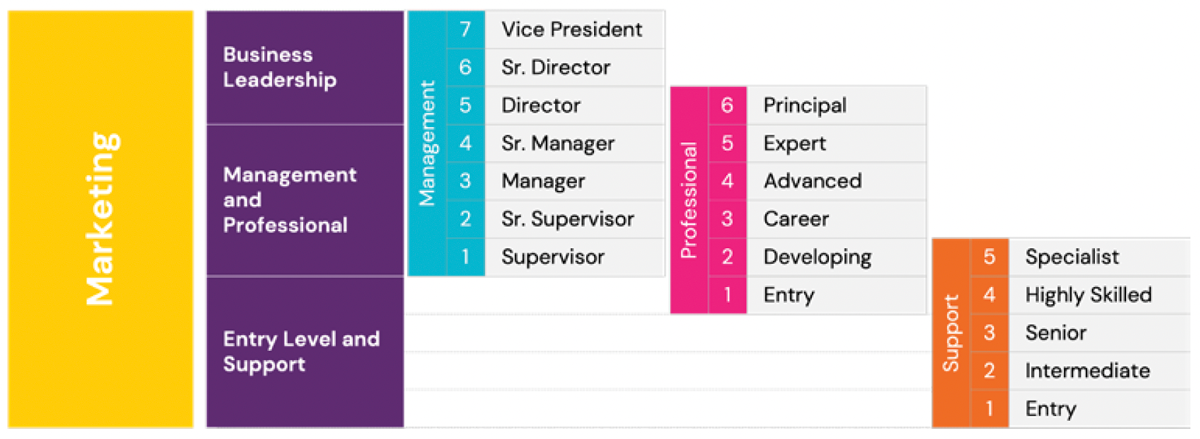Viewport: 1200px width, 439px height.
Task: Choose the Highly Skilled support level
Action: pyautogui.click(x=1080, y=295)
